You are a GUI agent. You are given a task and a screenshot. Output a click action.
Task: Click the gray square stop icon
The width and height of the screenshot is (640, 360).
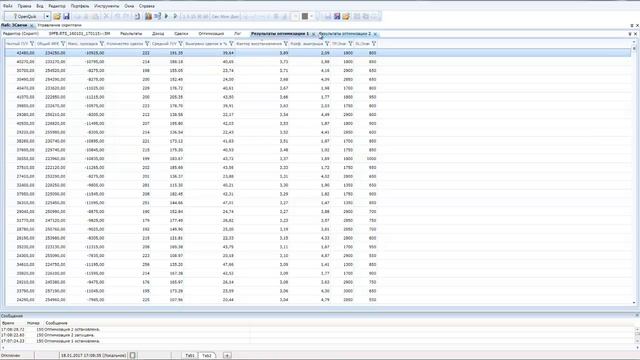click(304, 16)
